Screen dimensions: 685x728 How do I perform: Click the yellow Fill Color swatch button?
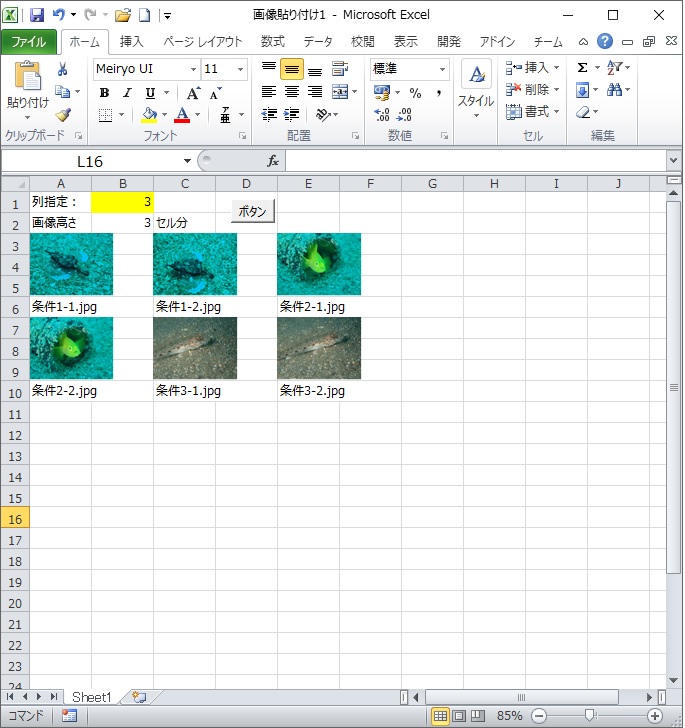click(x=149, y=115)
